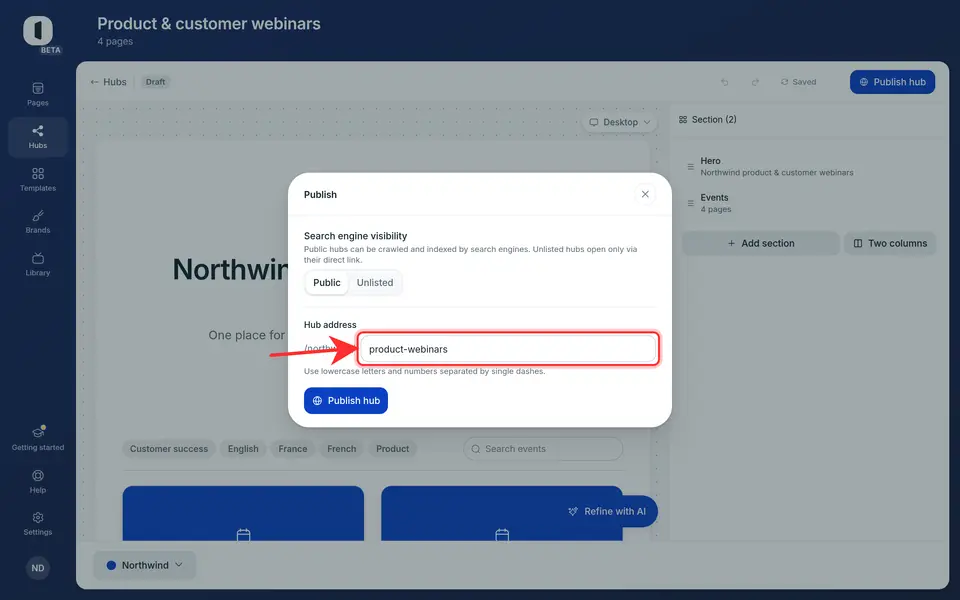Open Library in the sidebar
The image size is (960, 600).
click(x=38, y=264)
